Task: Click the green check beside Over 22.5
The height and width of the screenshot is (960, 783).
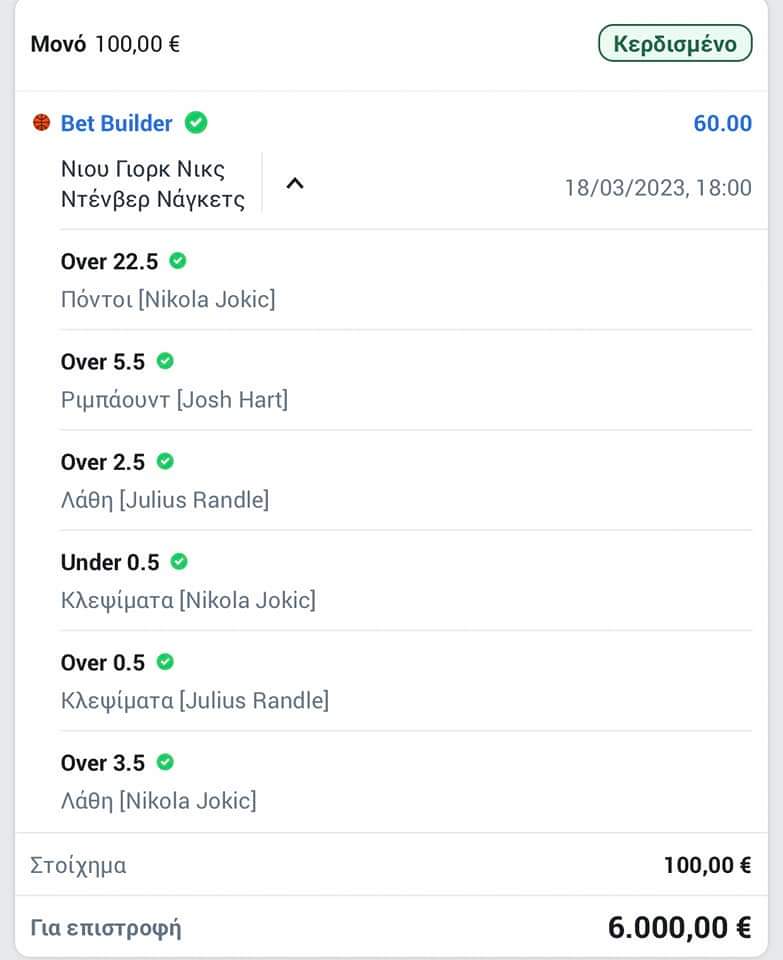Action: tap(178, 261)
